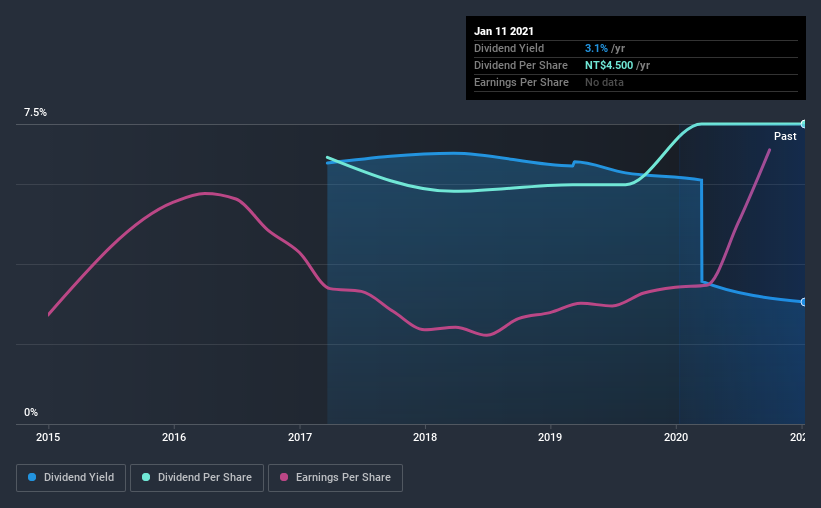
Task: Click the teal endpoint marker at chart's right edge
Action: pyautogui.click(x=803, y=124)
